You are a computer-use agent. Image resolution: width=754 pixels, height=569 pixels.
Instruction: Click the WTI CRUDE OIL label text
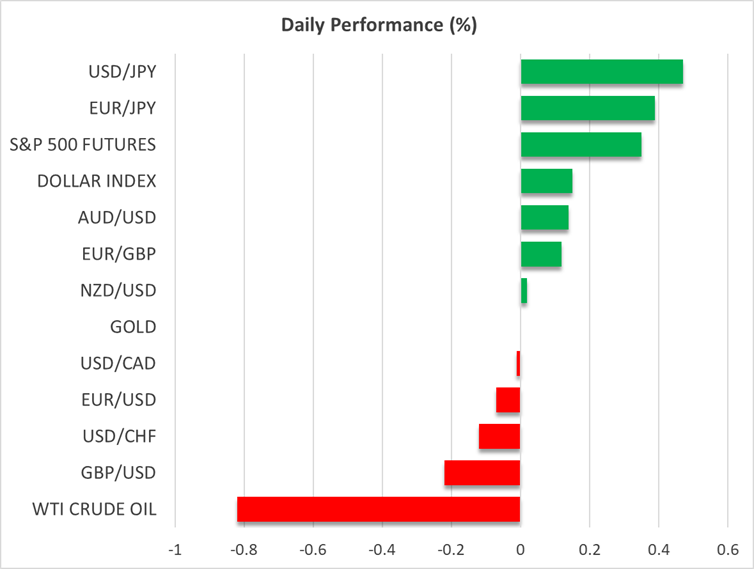(x=96, y=509)
